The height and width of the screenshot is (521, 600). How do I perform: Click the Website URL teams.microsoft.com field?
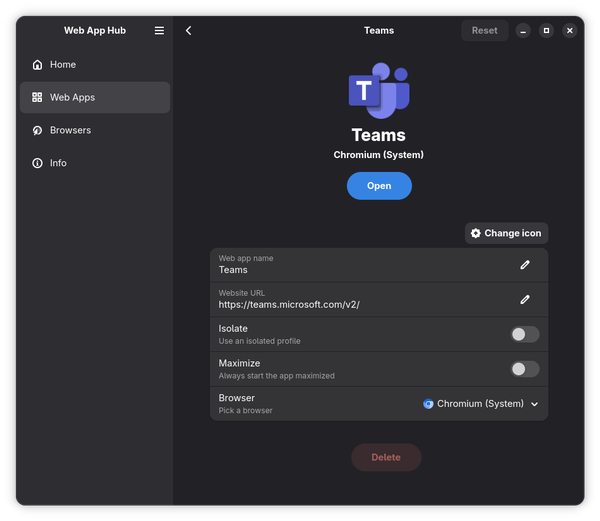click(379, 300)
